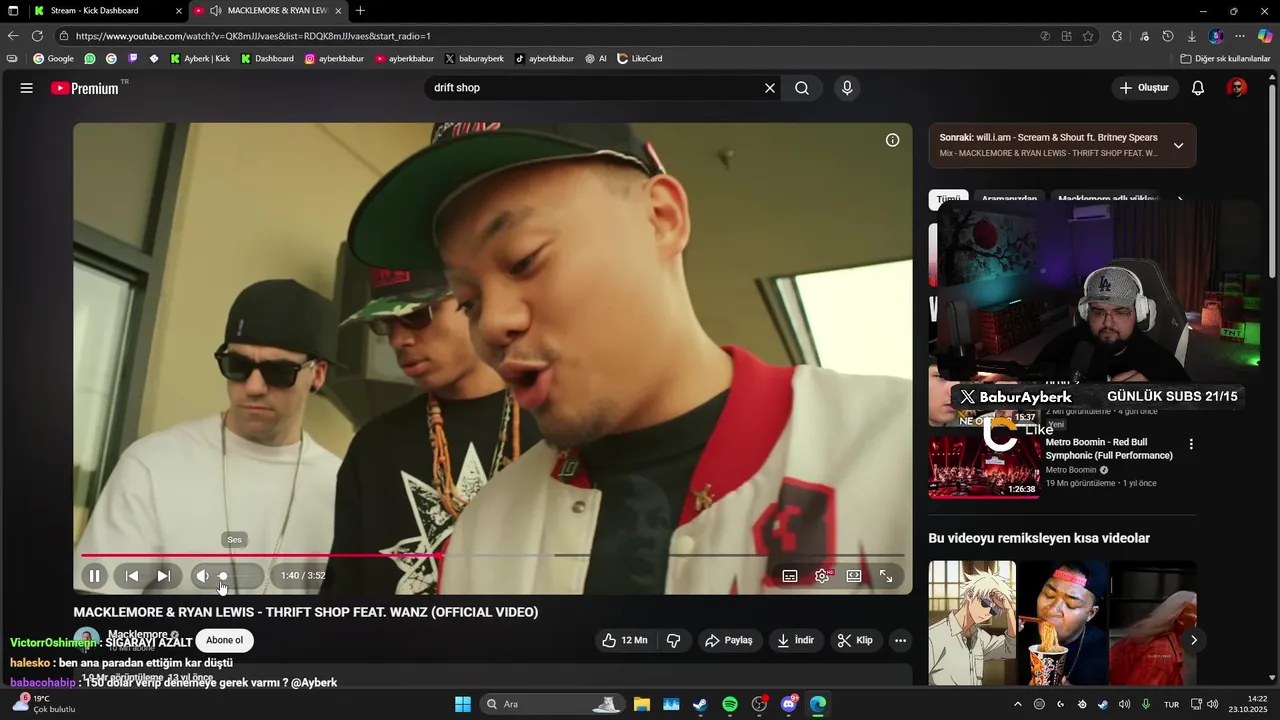Click the taskbar Ara search box

tap(552, 704)
